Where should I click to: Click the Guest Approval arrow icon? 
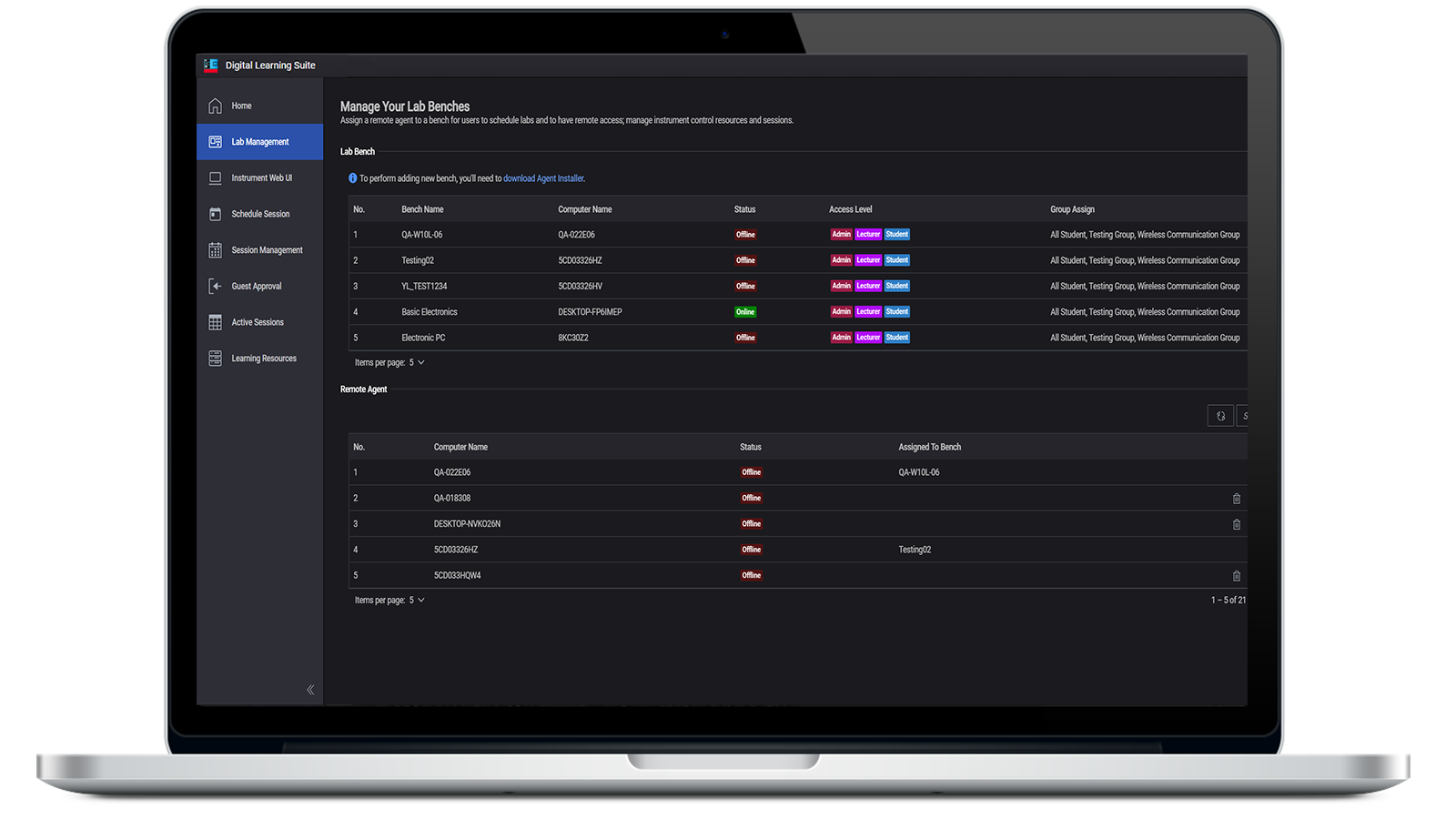tap(216, 287)
